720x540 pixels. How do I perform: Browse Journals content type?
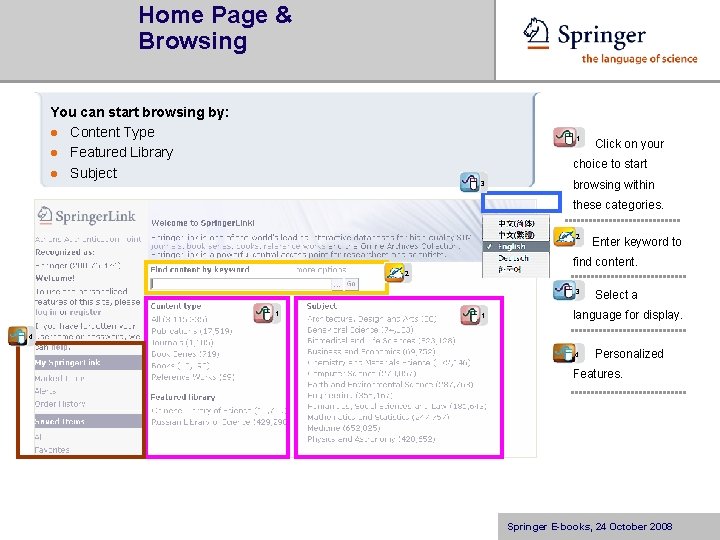(182, 343)
